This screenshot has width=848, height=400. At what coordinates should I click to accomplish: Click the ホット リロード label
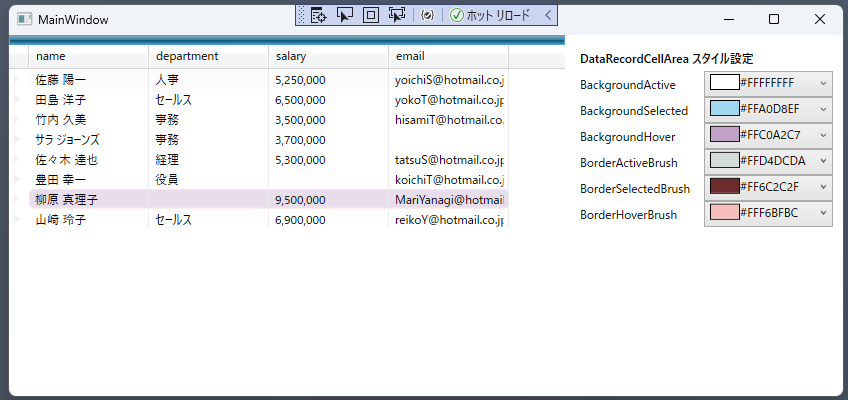click(498, 15)
